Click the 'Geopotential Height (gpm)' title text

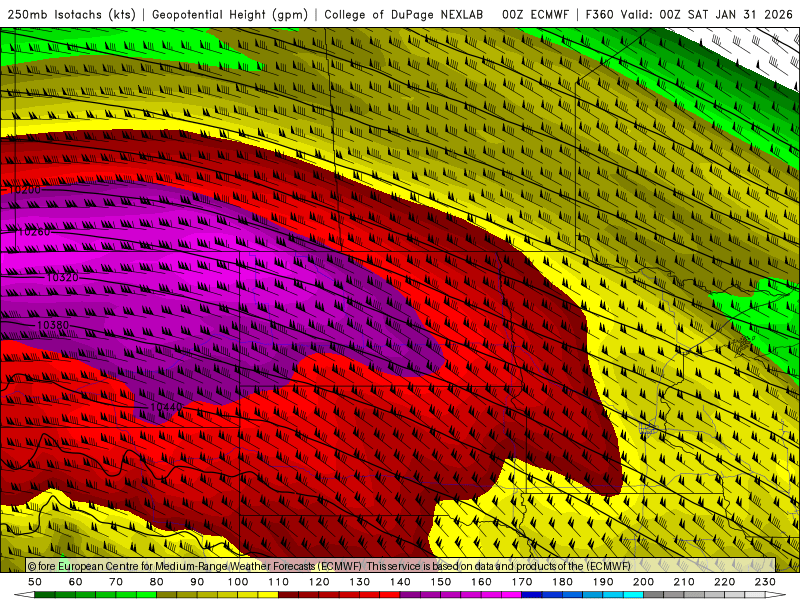point(230,14)
